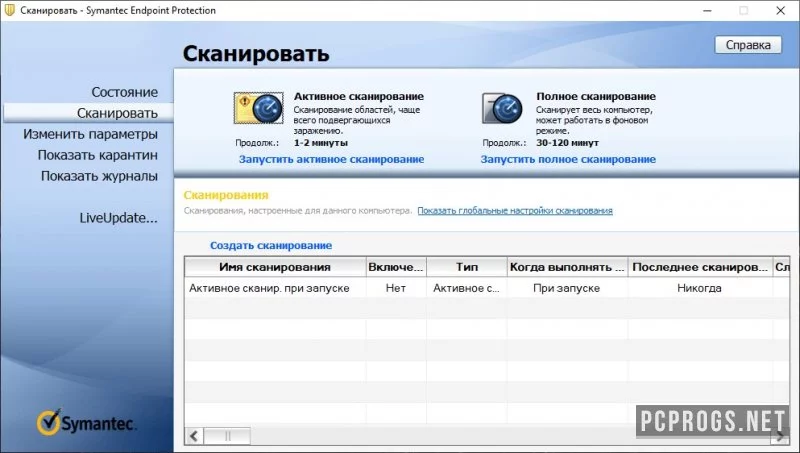
Task: Start Запустить полное сканирование
Action: 568,159
